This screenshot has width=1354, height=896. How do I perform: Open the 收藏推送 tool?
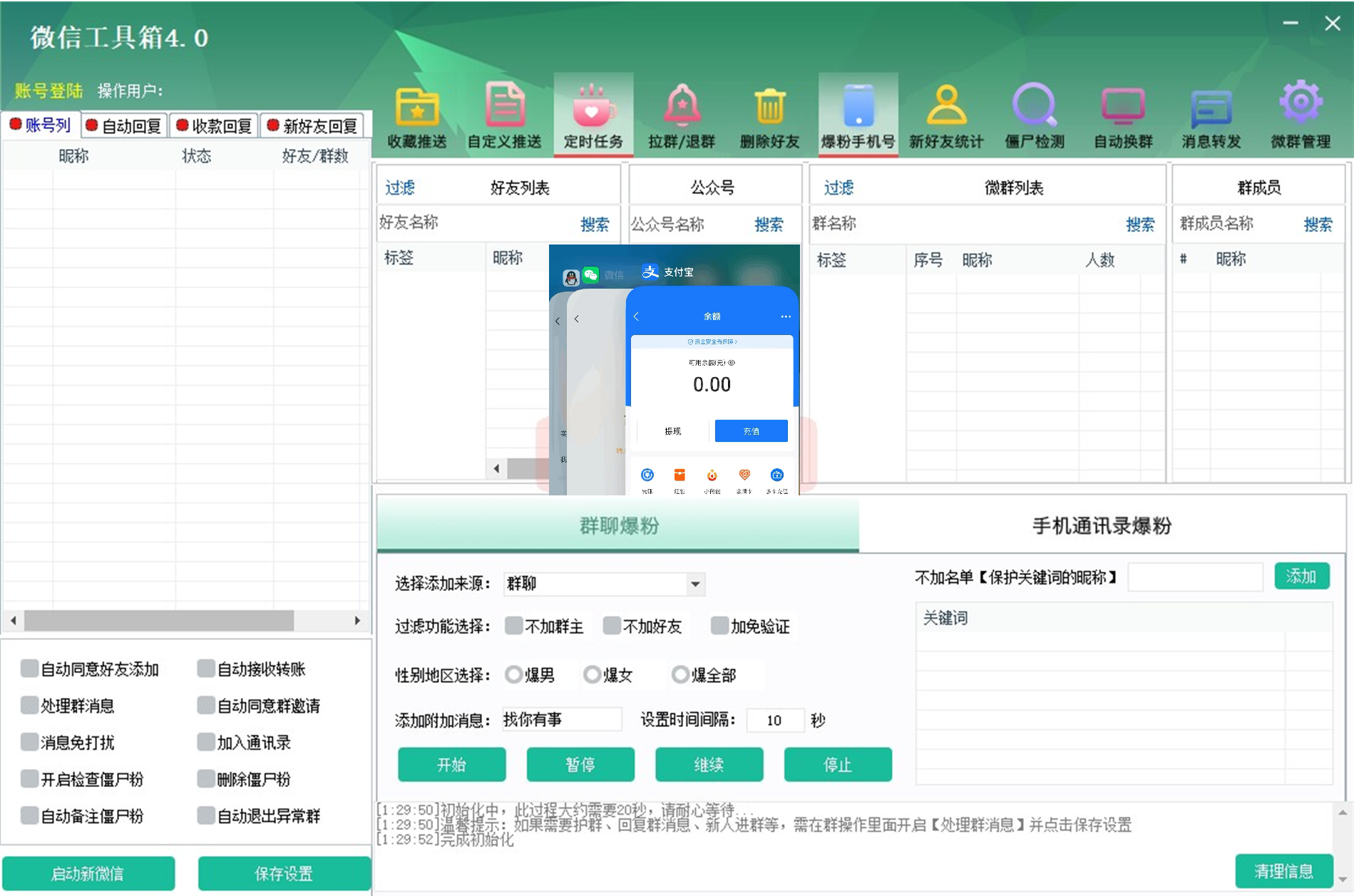pos(417,115)
